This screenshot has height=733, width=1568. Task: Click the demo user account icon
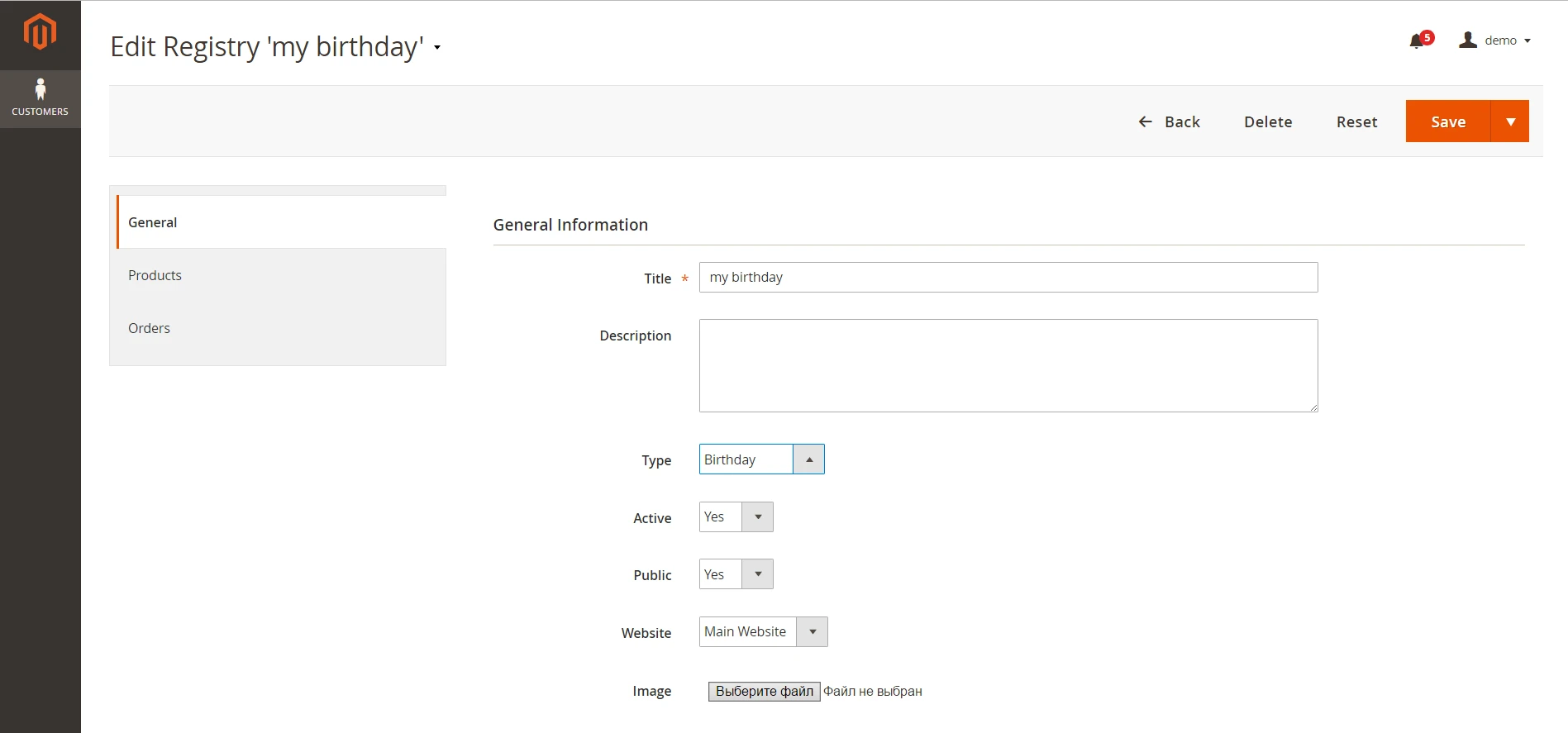pos(1468,40)
